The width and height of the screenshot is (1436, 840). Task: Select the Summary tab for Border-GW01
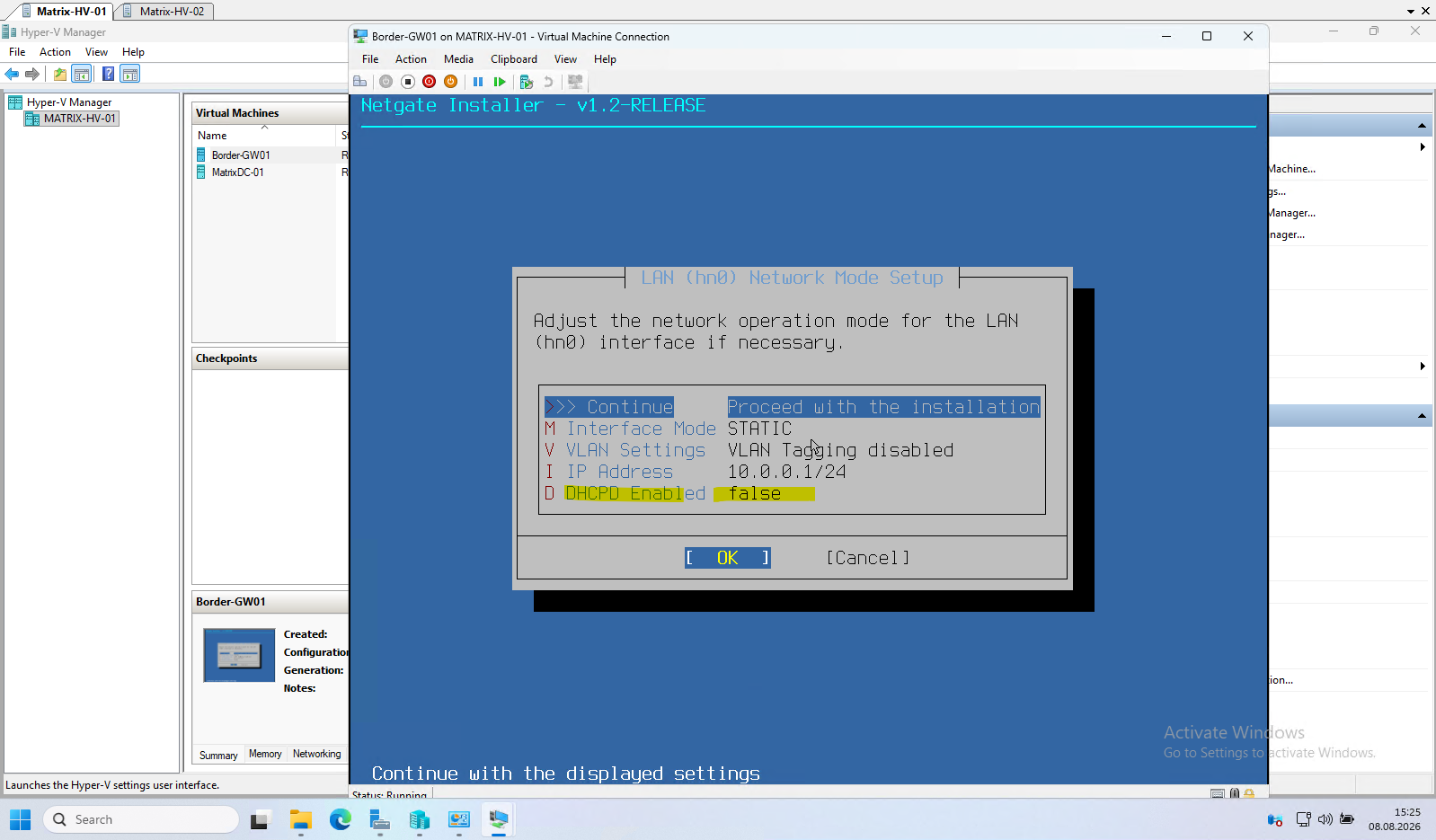pos(218,755)
